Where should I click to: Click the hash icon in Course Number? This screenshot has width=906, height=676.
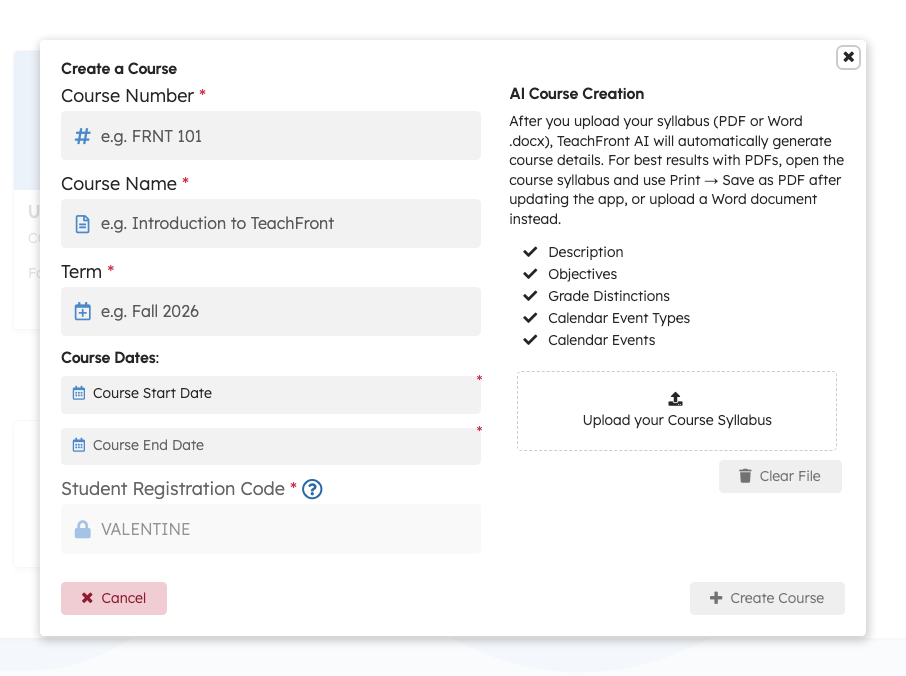click(x=83, y=136)
